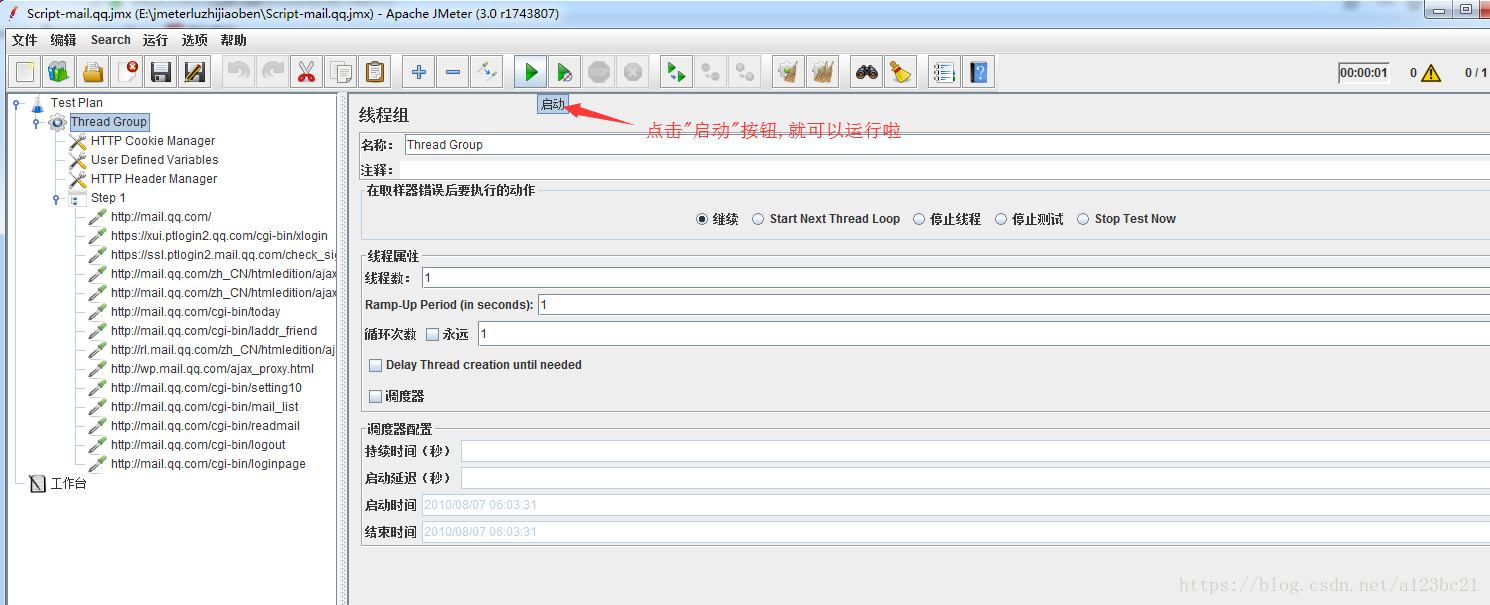Image resolution: width=1490 pixels, height=605 pixels.
Task: Open the 文件 menu
Action: pos(24,40)
